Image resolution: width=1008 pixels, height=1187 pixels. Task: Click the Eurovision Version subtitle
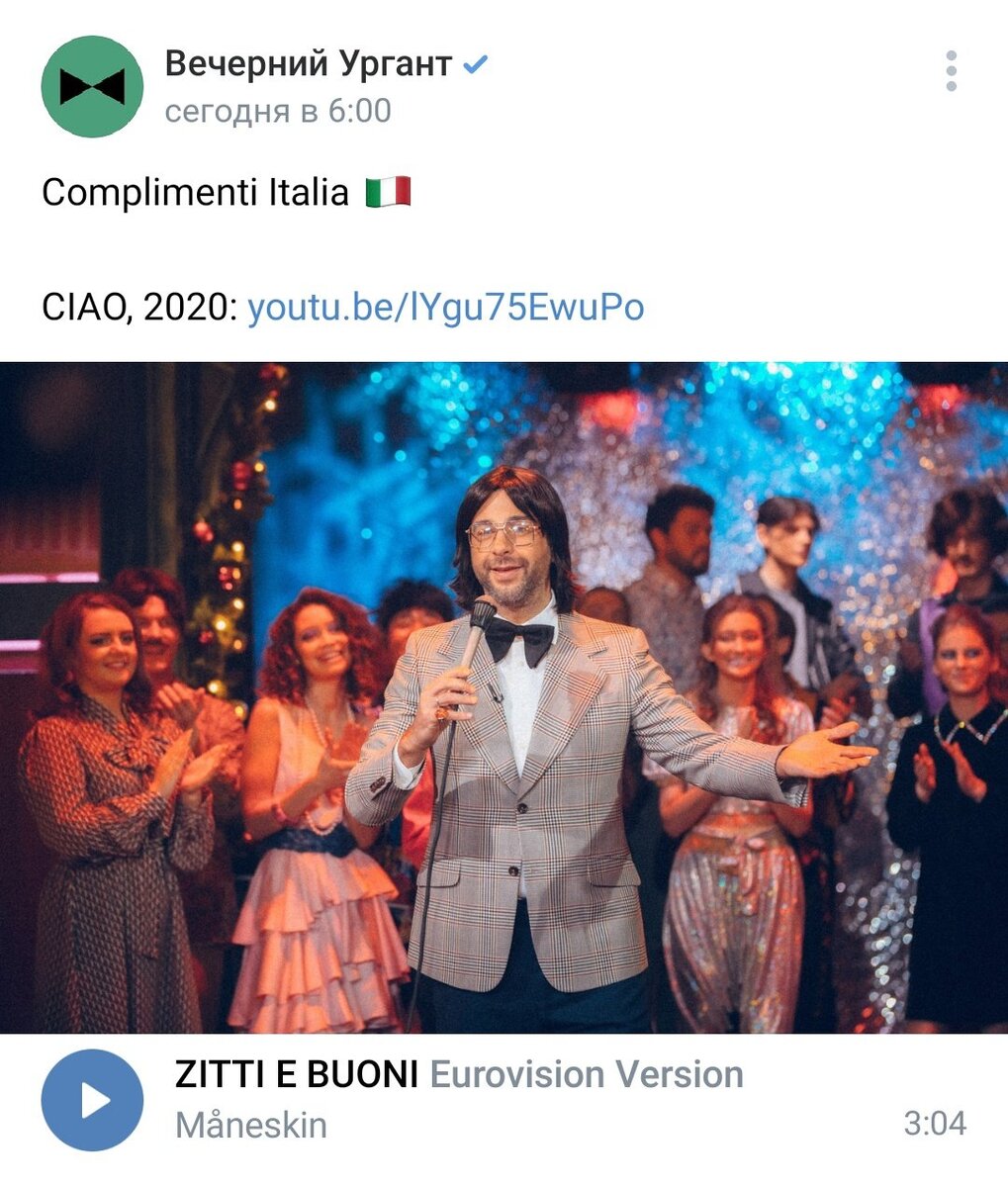tap(586, 1074)
